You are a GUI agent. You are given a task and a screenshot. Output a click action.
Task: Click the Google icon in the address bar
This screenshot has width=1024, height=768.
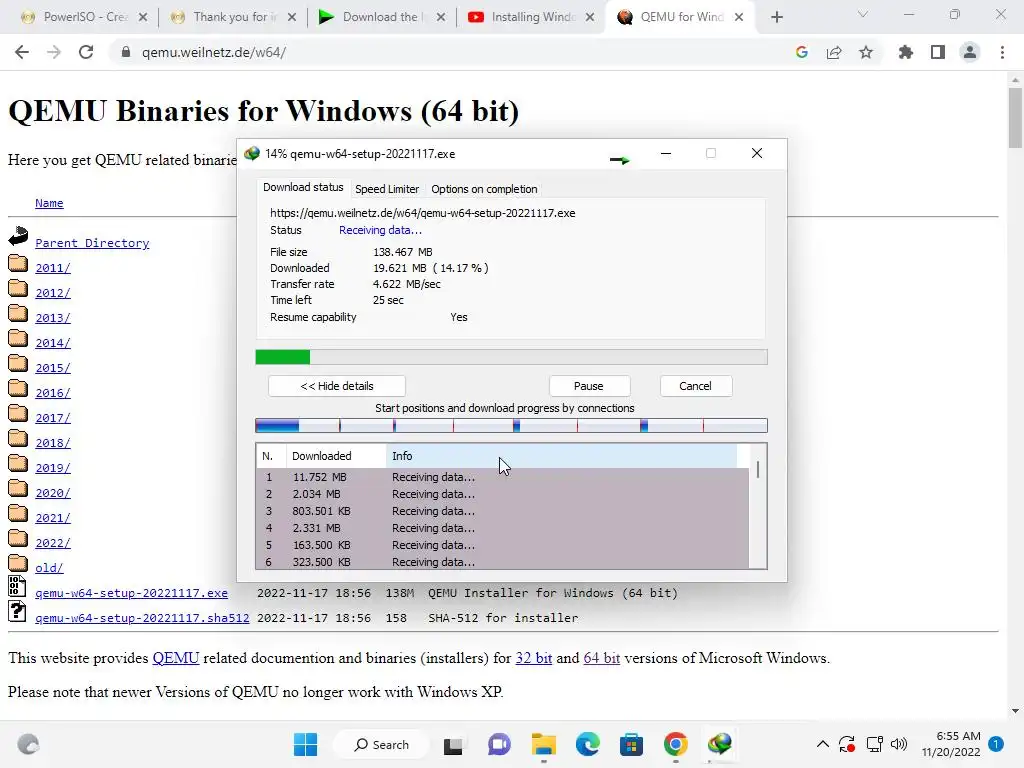tap(801, 52)
